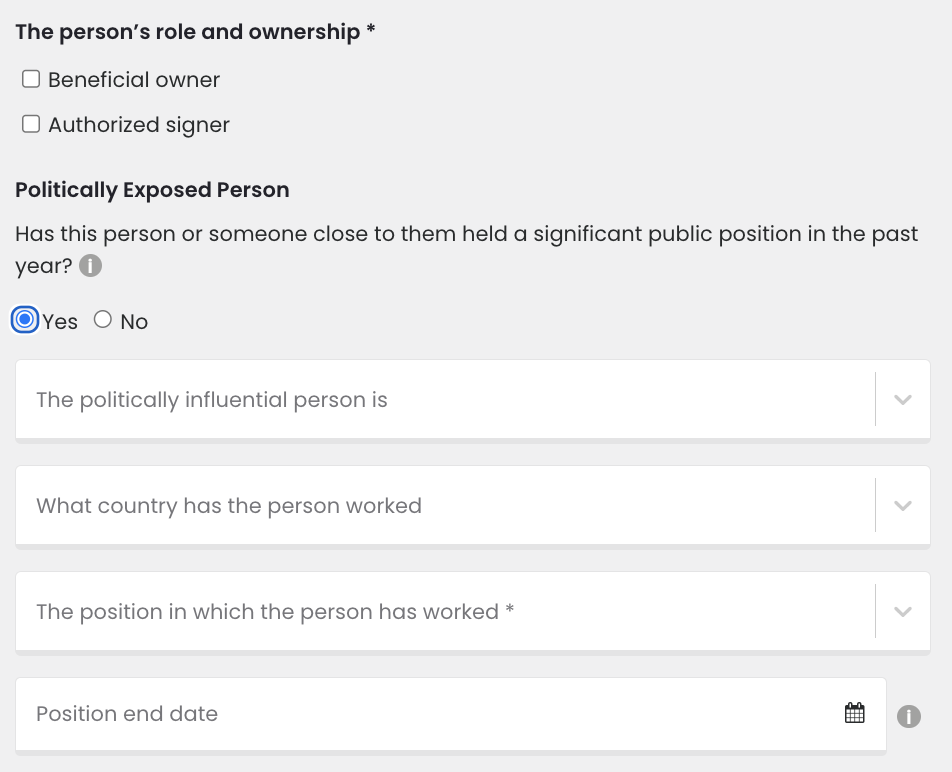Click the person's role and ownership heading

[x=195, y=32]
